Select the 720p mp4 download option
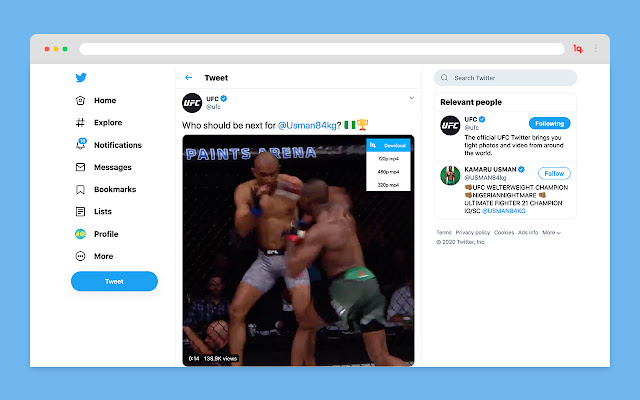640x400 pixels. 388,158
